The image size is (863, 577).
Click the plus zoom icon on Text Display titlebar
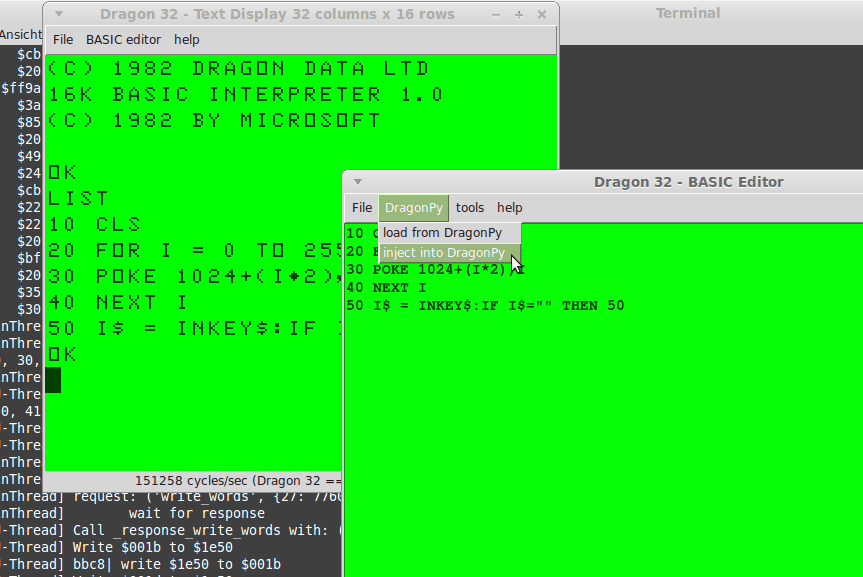click(x=517, y=14)
